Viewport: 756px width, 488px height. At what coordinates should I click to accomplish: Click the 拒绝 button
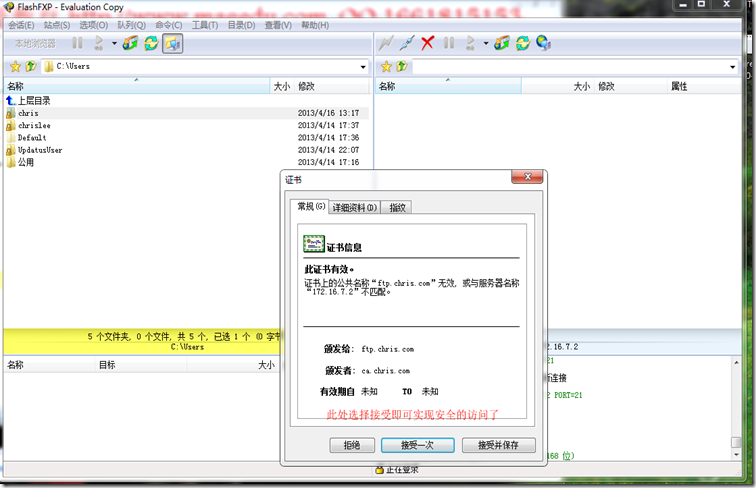pyautogui.click(x=352, y=445)
